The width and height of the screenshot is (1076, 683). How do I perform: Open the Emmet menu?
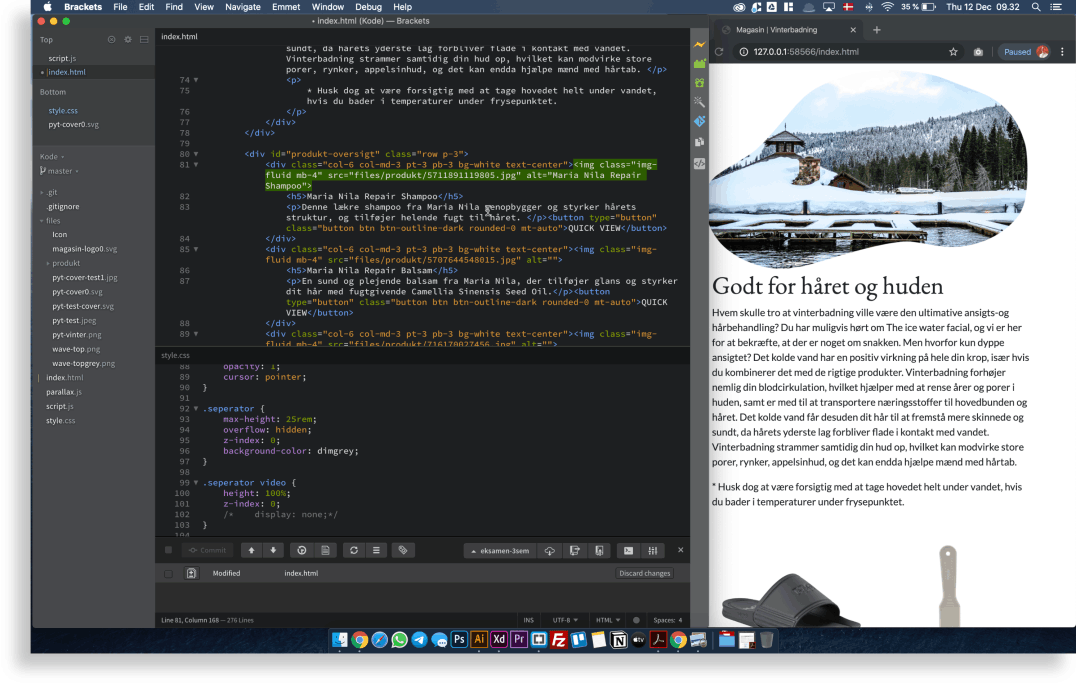pos(286,7)
